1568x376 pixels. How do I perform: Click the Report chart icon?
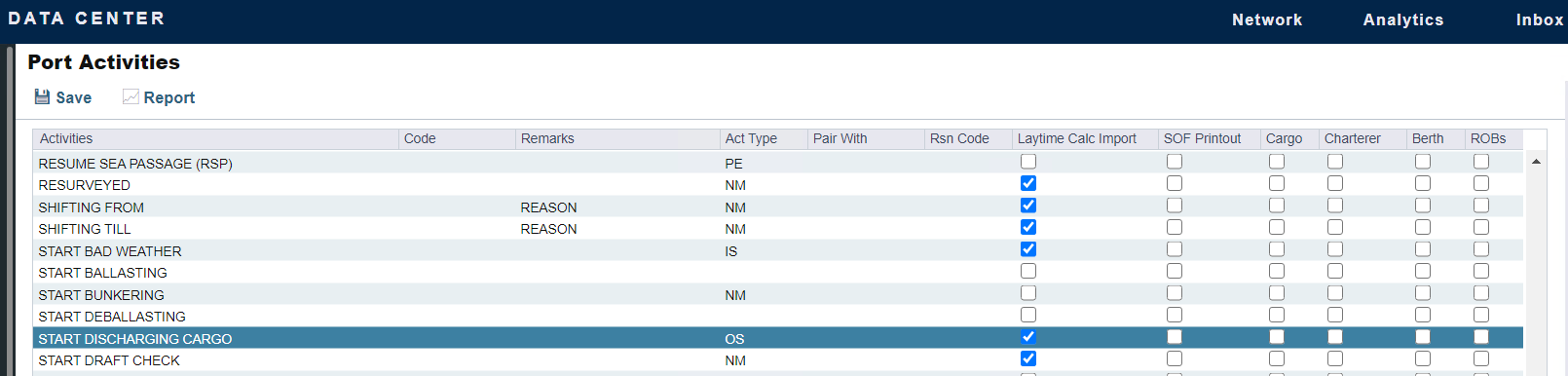(x=131, y=96)
